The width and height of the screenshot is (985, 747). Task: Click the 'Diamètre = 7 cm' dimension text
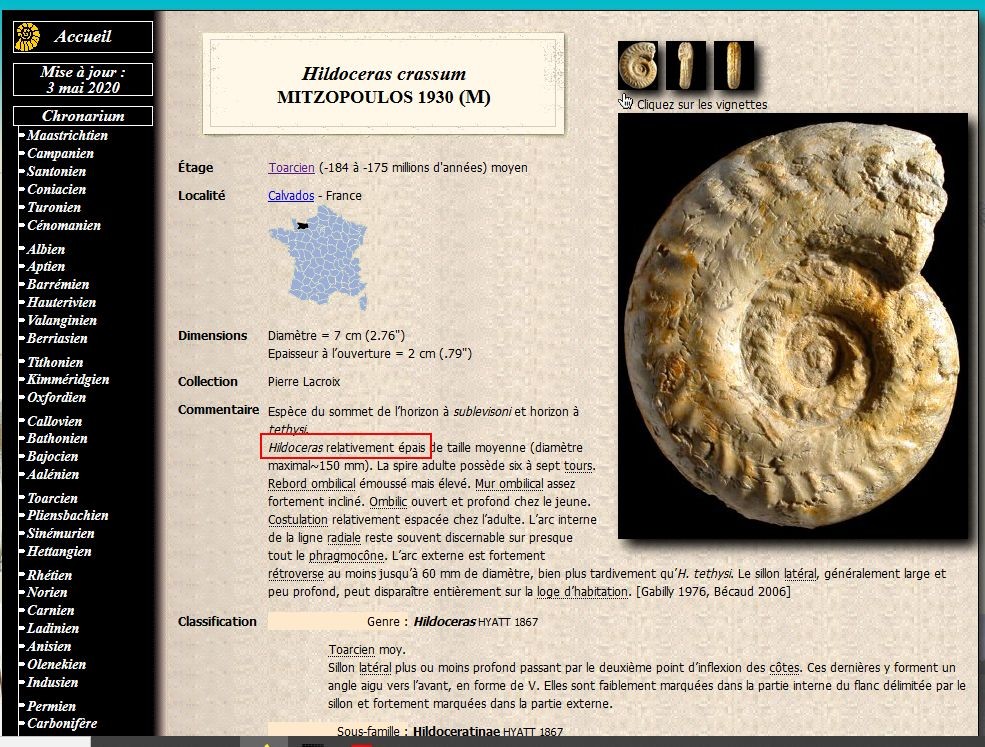point(336,335)
